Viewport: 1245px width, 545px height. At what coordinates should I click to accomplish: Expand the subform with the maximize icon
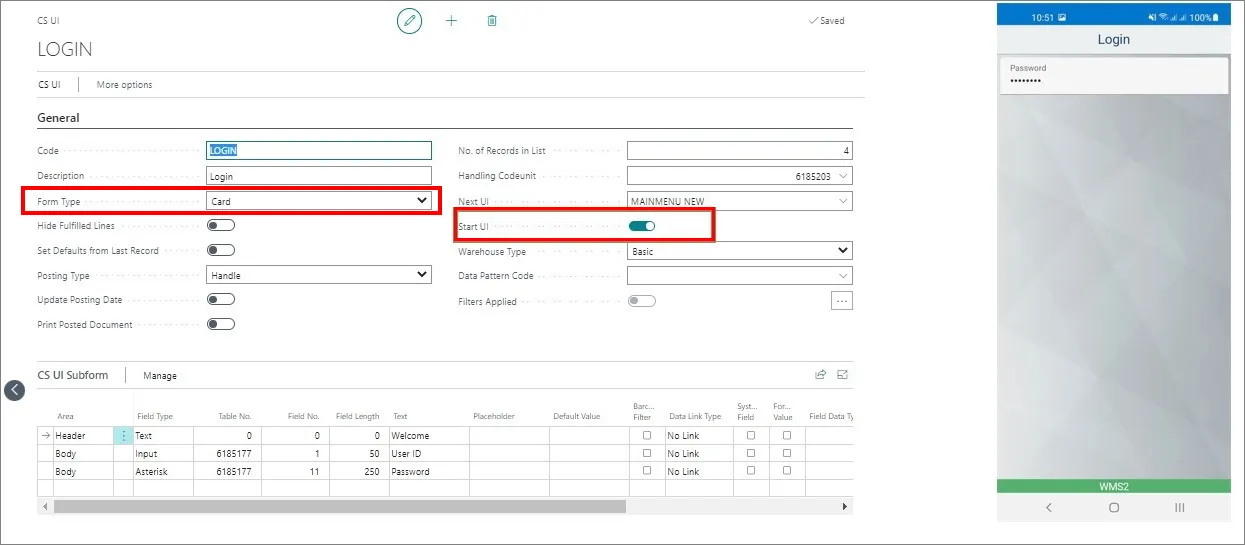pyautogui.click(x=842, y=375)
